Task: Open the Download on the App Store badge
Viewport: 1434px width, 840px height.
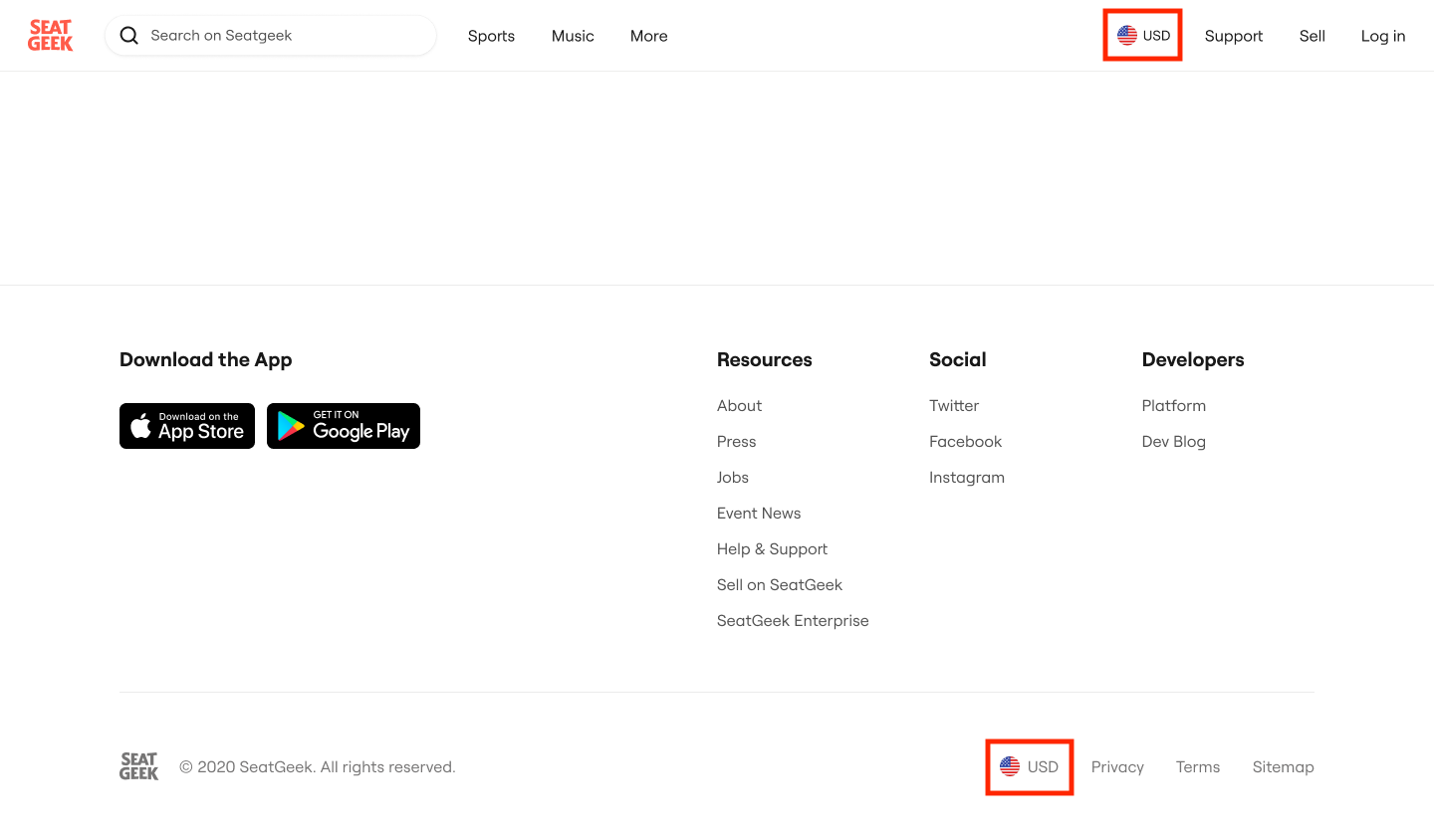Action: (x=187, y=426)
